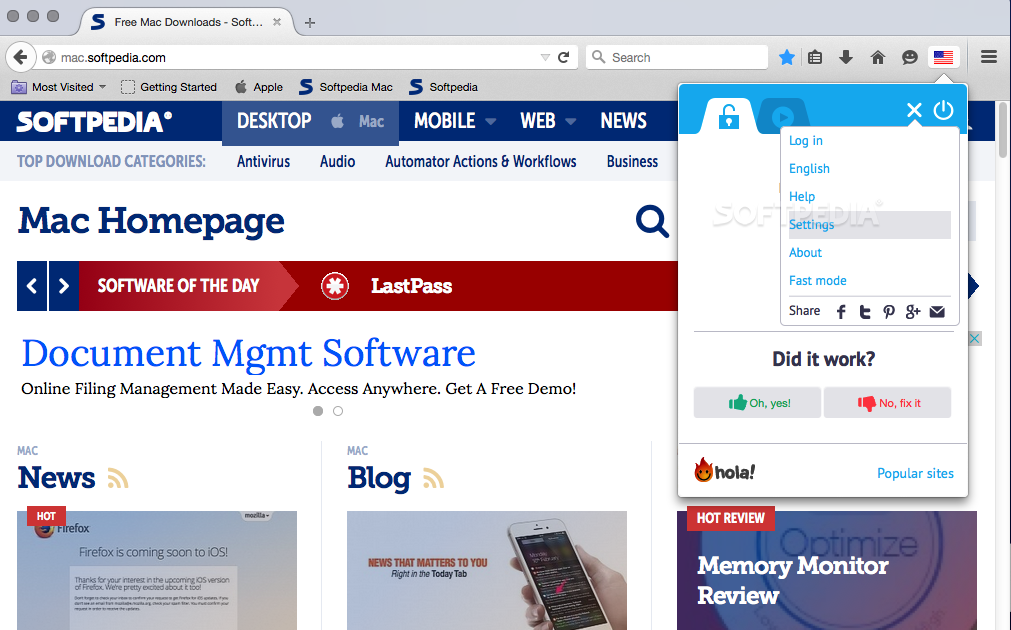Open the Softpedia bookmark
Image resolution: width=1011 pixels, height=630 pixels.
[x=444, y=87]
